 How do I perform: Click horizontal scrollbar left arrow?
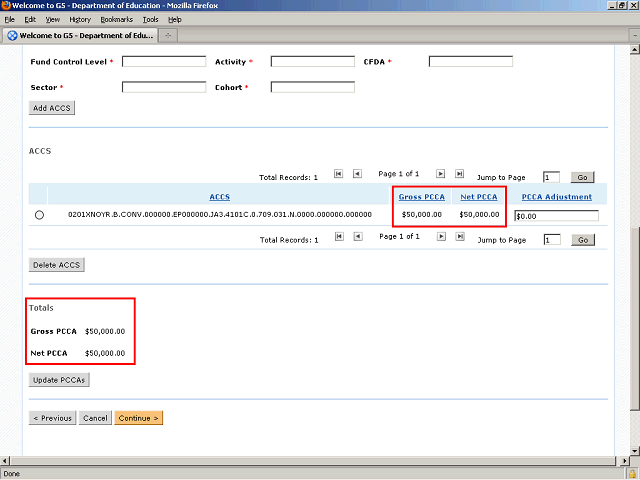(x=4, y=461)
